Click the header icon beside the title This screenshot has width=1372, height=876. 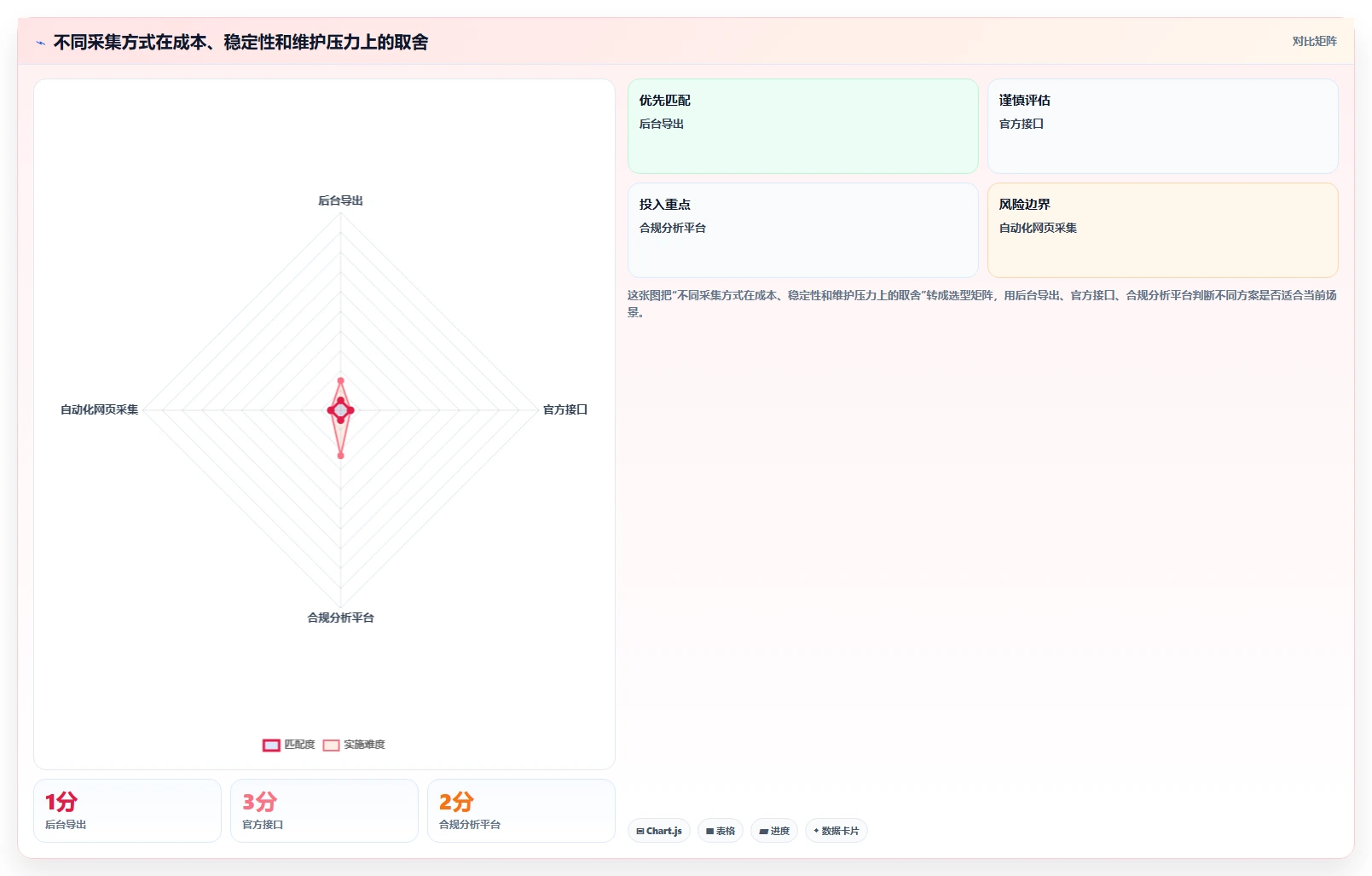click(40, 43)
